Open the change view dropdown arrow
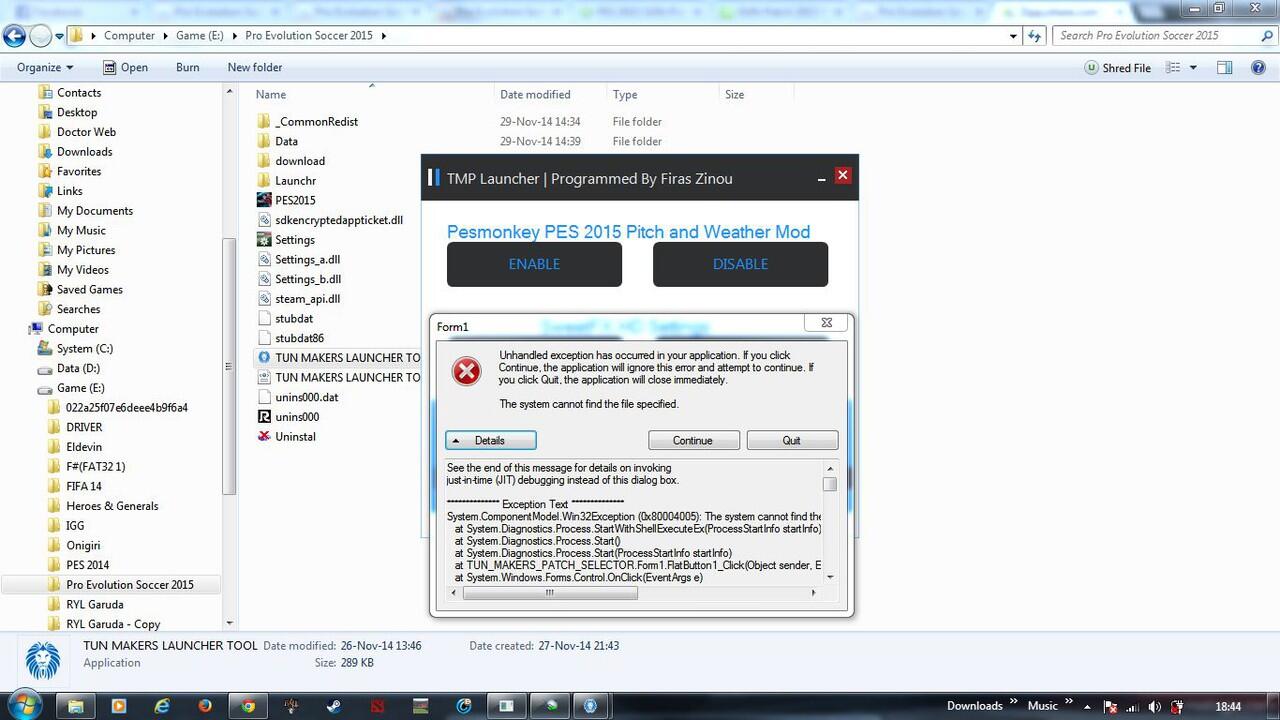1280x720 pixels. pyautogui.click(x=1194, y=68)
